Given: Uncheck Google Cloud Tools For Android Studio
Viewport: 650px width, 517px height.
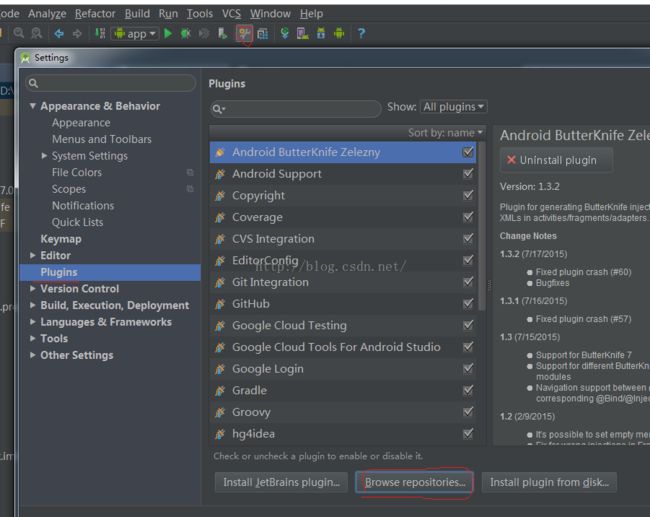Looking at the screenshot, I should coord(468,347).
